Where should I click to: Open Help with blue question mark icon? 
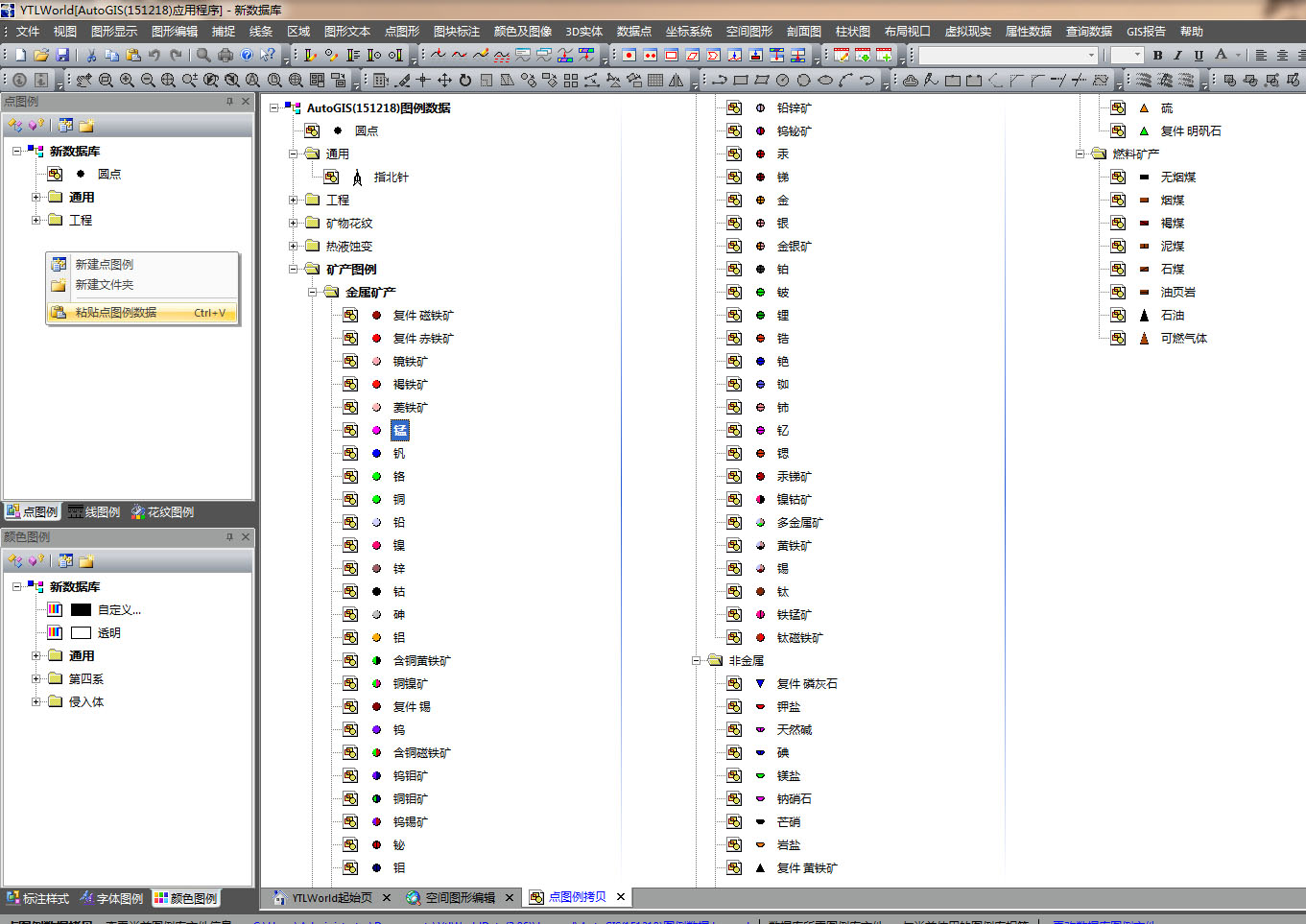tap(247, 56)
